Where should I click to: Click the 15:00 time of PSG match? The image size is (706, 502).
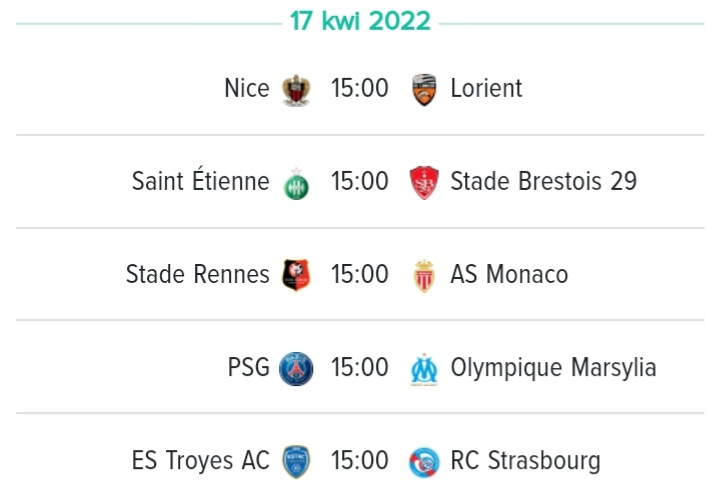[x=359, y=367]
